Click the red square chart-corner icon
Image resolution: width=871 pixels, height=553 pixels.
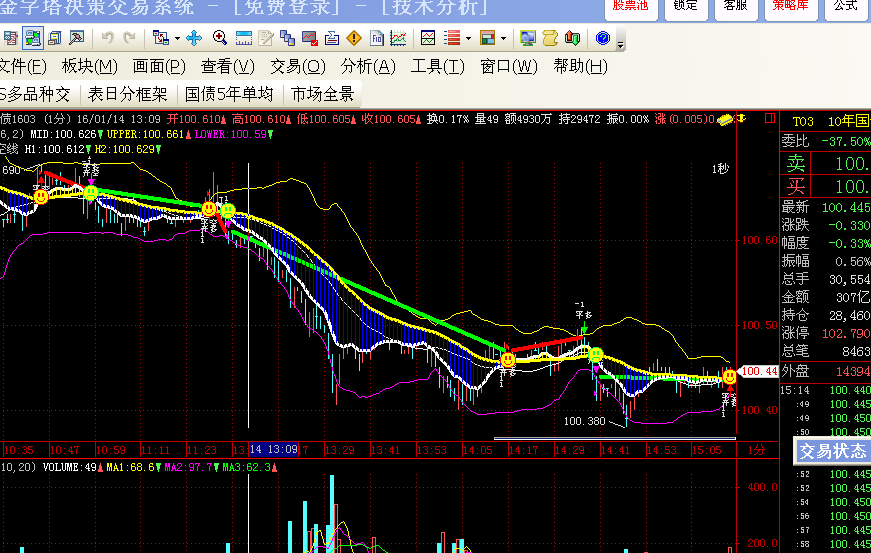click(x=769, y=118)
